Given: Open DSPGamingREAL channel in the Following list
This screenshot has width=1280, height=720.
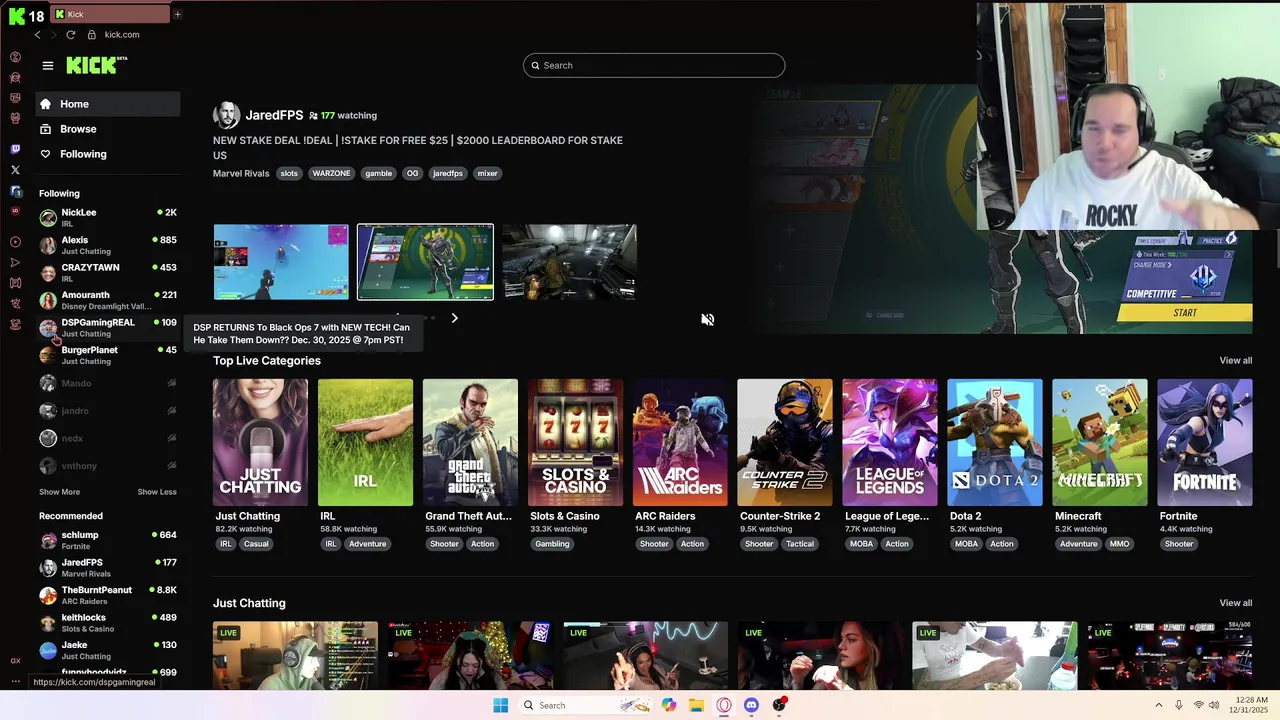Looking at the screenshot, I should (x=108, y=327).
